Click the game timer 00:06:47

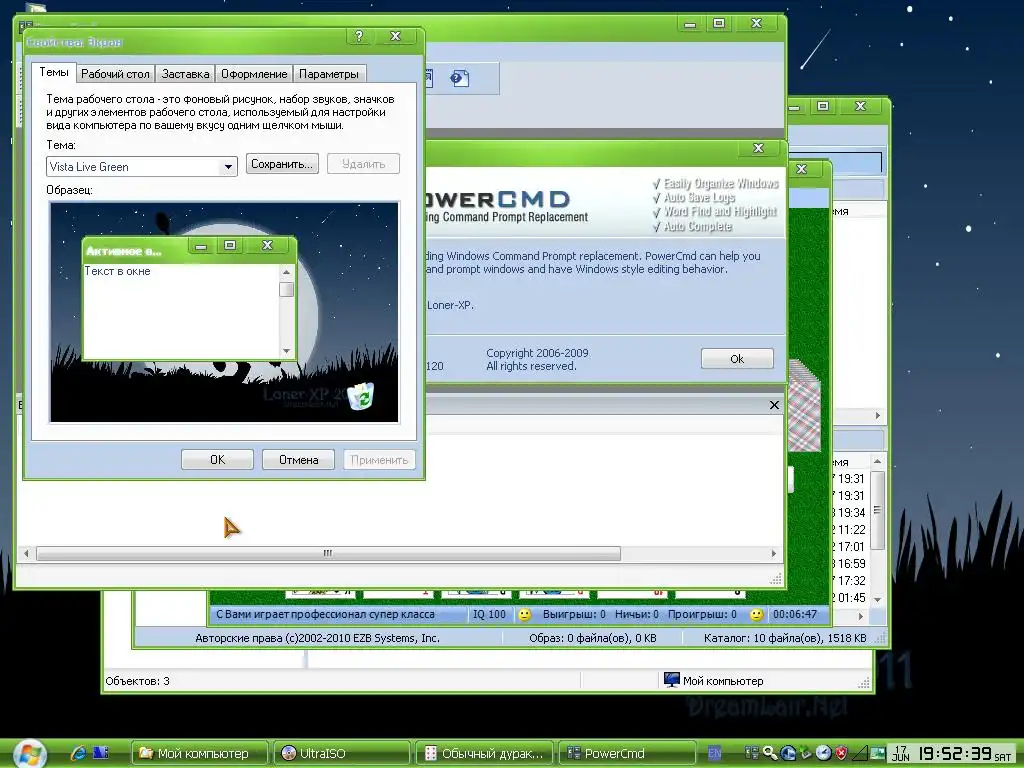pos(795,615)
